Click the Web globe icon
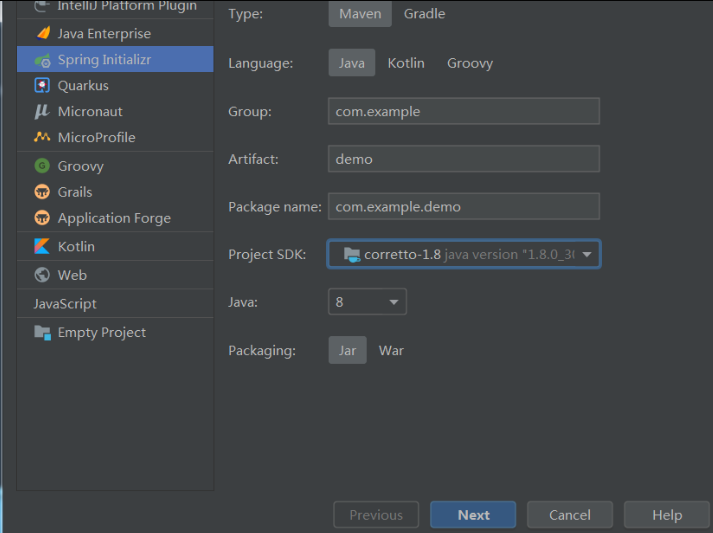This screenshot has width=713, height=533. (42, 275)
